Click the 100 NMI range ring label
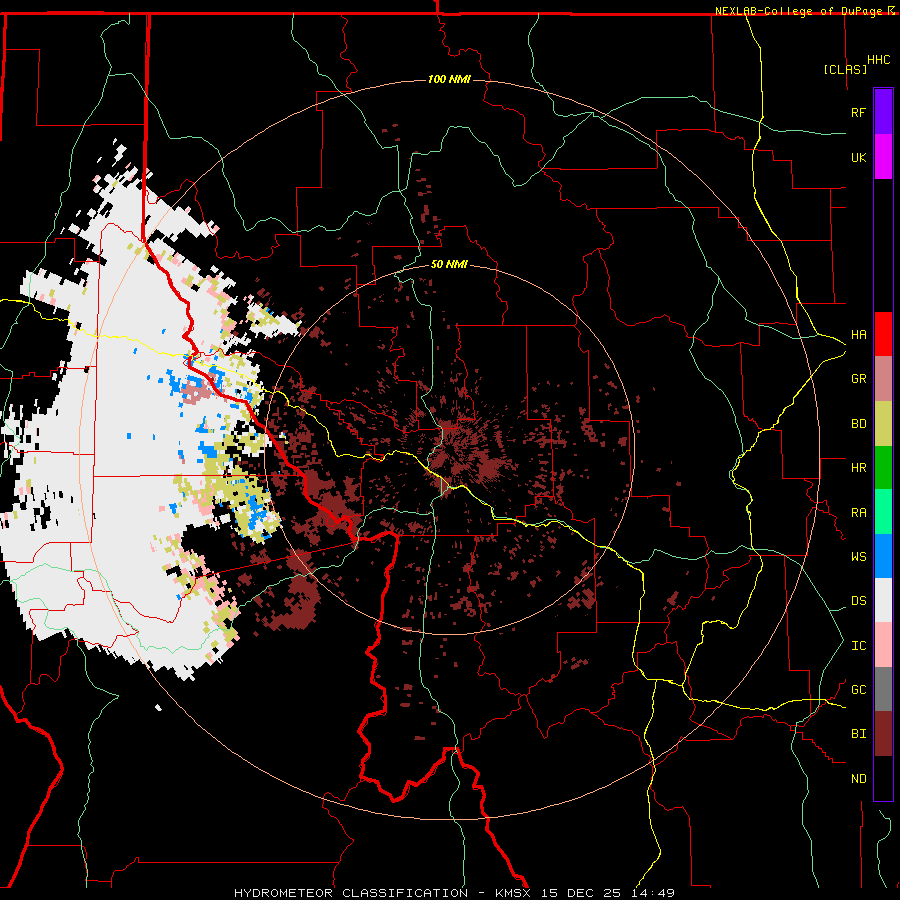900x900 pixels. coord(449,79)
